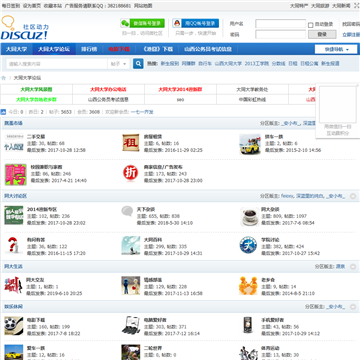The image size is (360, 360).
Task: Click the green WeChat login icon
Action: (x=125, y=23)
